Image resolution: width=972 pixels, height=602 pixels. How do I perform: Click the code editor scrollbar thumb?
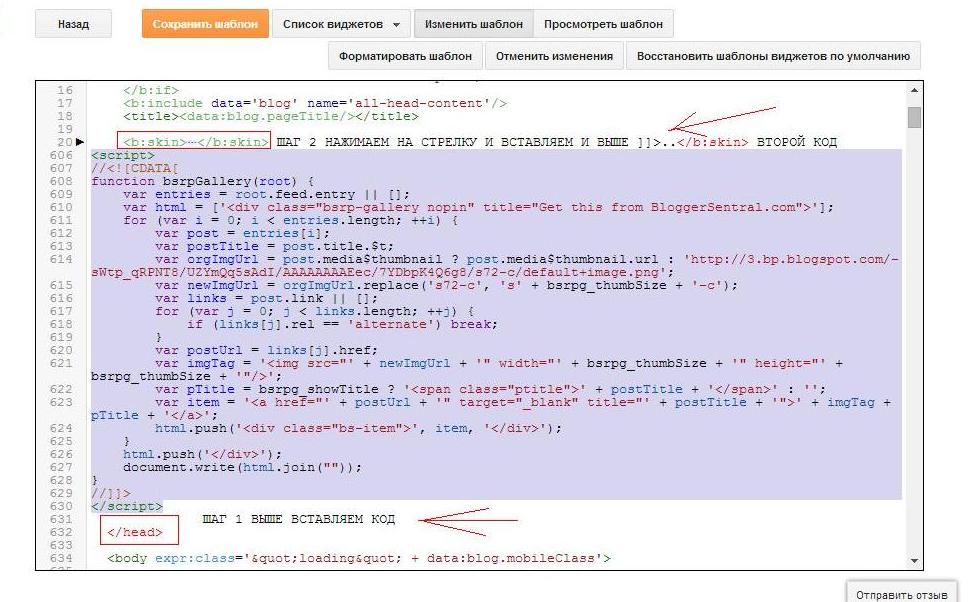click(x=914, y=117)
